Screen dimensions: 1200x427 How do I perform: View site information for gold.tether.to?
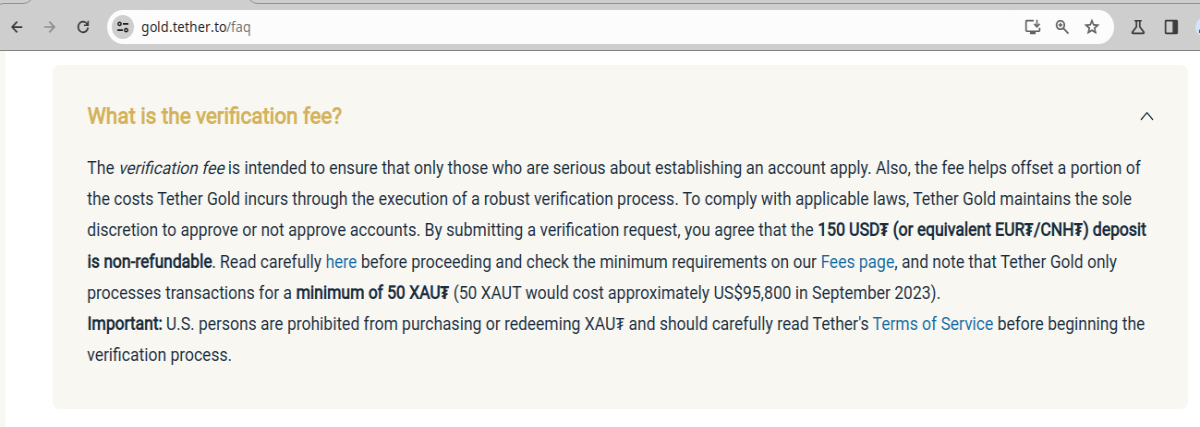[x=123, y=27]
